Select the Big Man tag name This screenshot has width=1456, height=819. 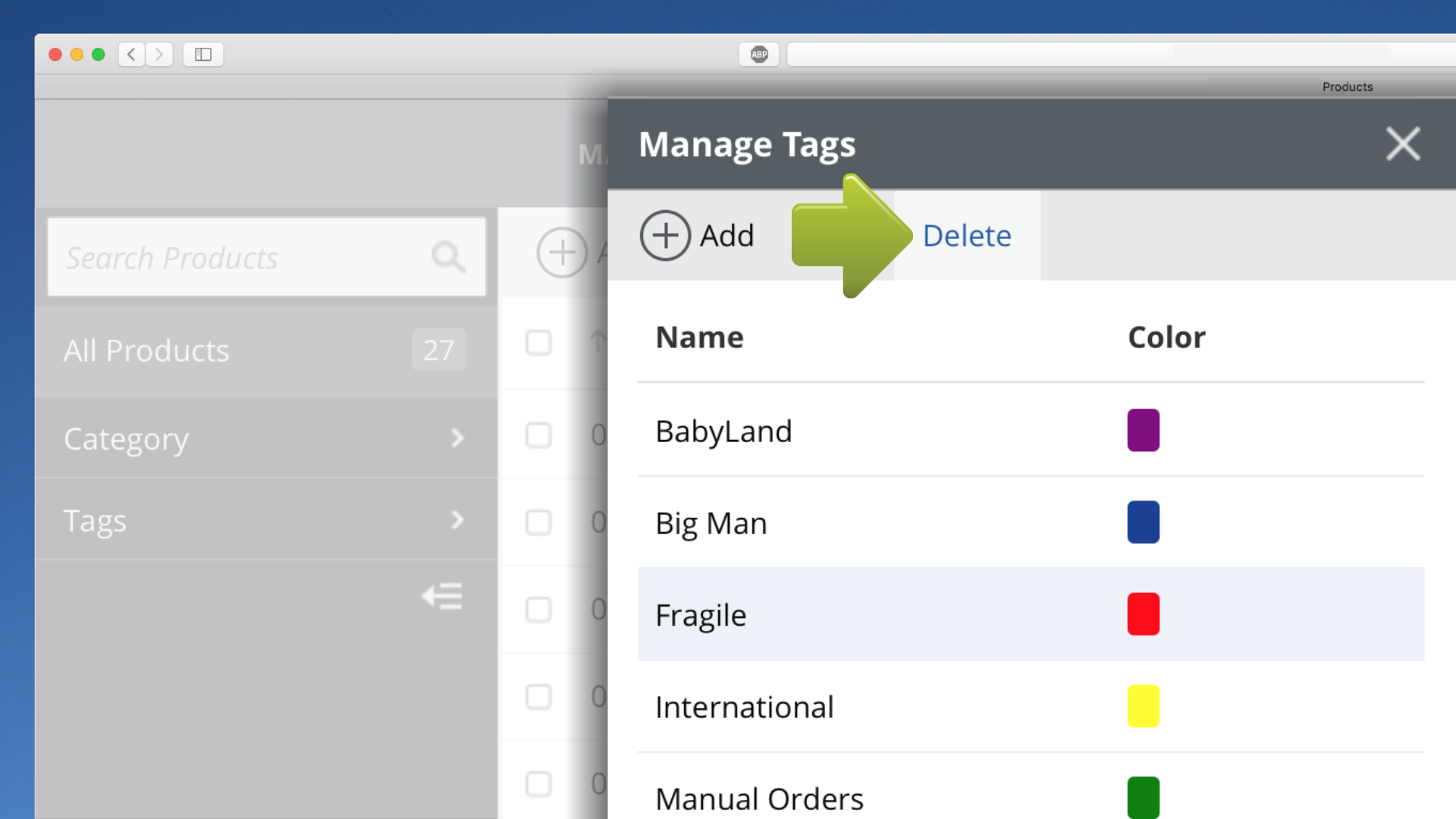[711, 523]
